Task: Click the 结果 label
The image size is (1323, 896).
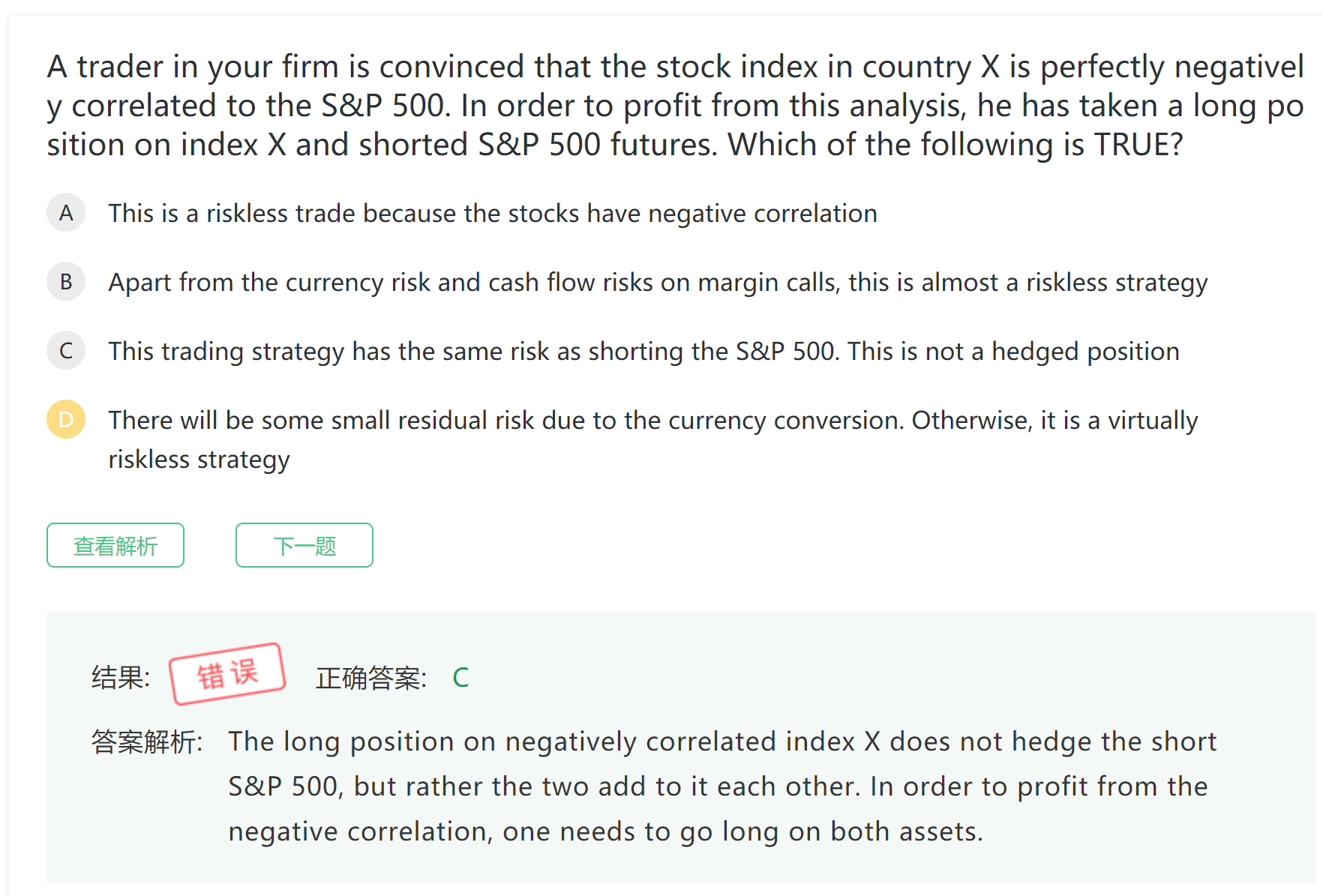Action: point(120,678)
